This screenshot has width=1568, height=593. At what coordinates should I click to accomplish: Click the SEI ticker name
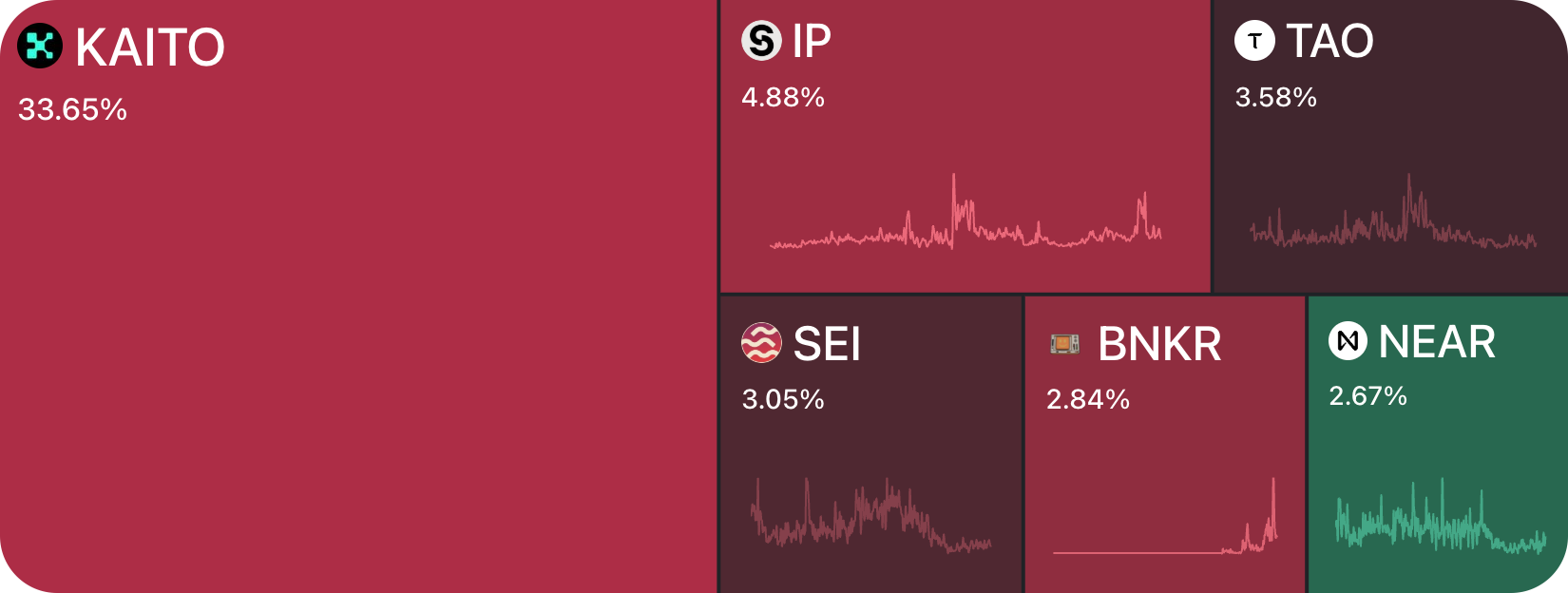(827, 344)
